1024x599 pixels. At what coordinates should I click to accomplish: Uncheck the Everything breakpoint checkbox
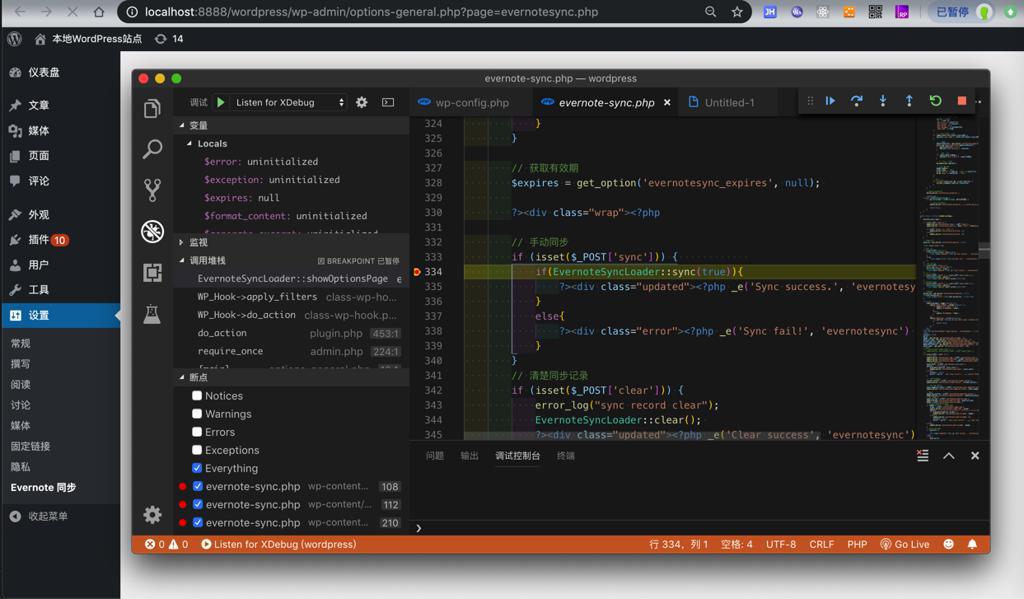point(197,468)
